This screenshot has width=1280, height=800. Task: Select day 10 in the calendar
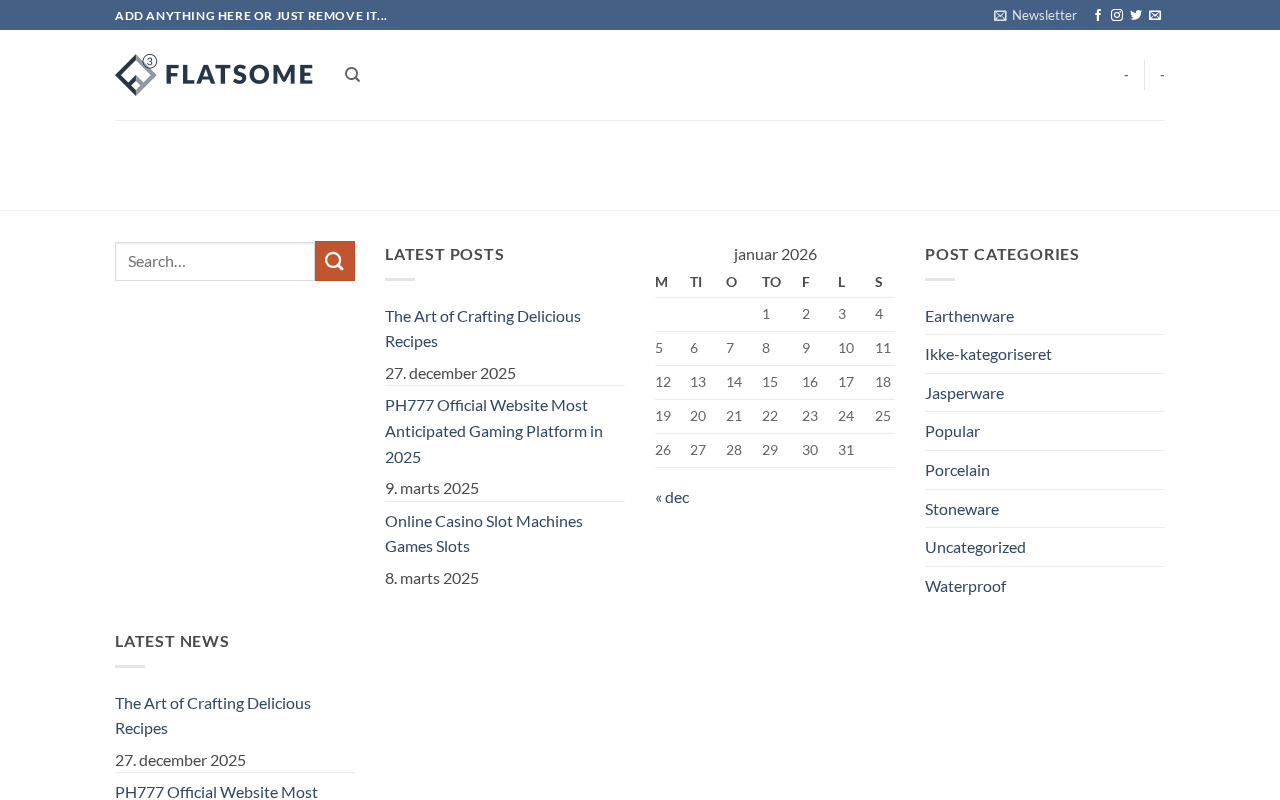846,348
